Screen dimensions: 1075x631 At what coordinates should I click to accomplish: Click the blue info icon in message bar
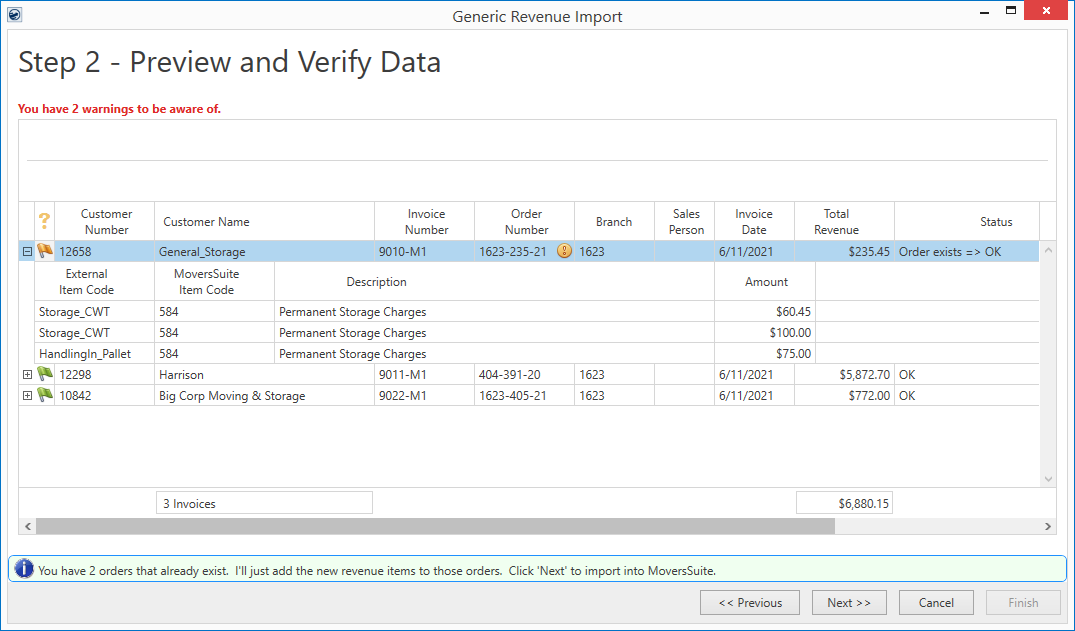click(23, 570)
